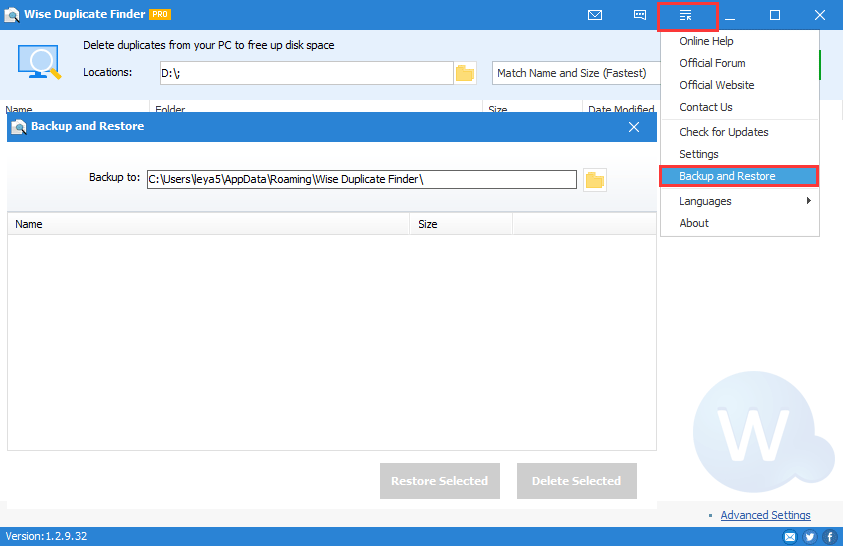
Task: Browse locations with the folder icon
Action: [x=465, y=73]
